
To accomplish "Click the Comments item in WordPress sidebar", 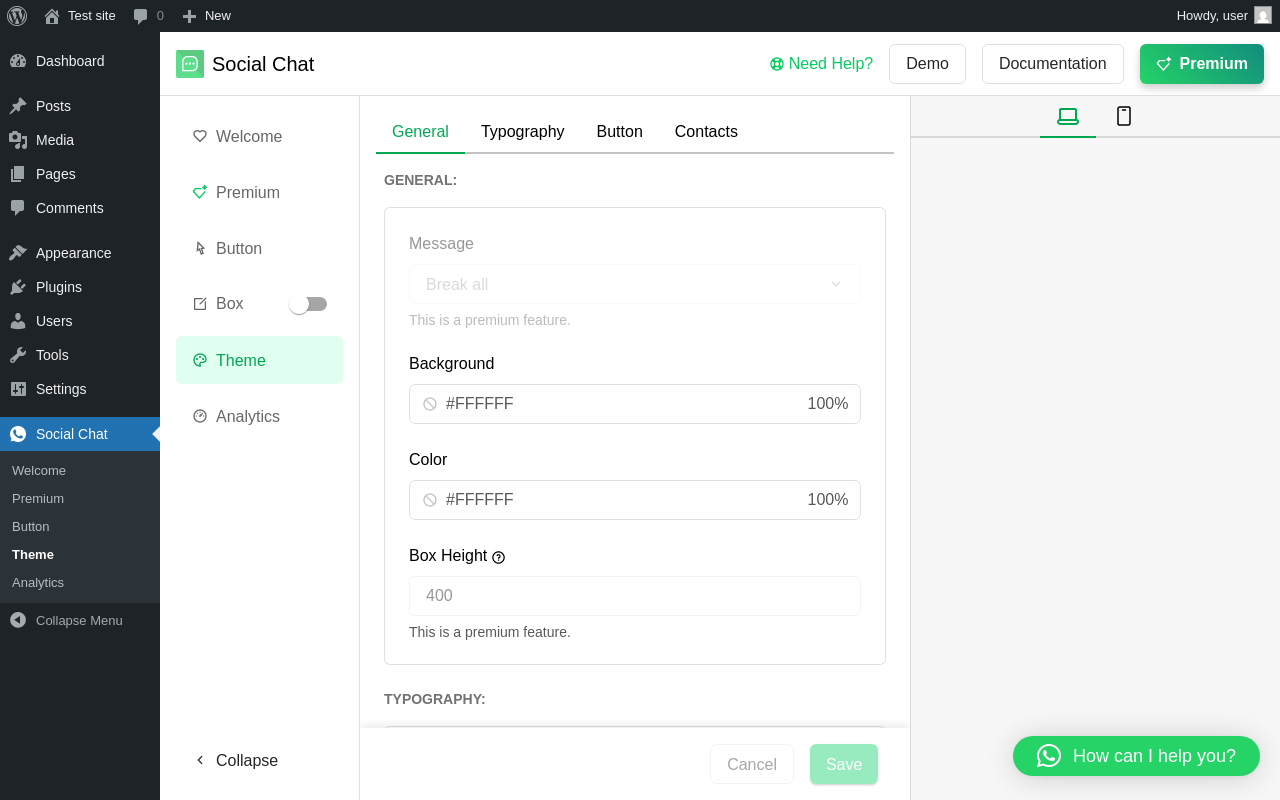I will [80, 208].
